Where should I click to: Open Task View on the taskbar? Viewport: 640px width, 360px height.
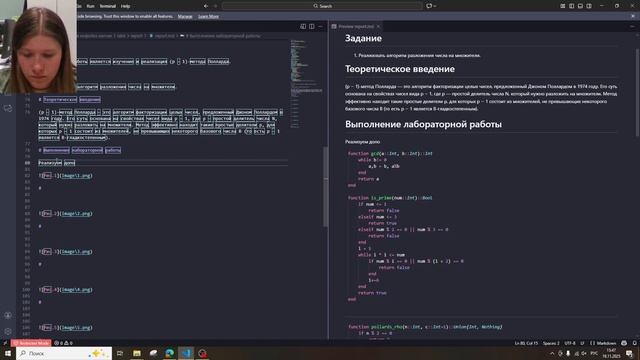(120, 353)
